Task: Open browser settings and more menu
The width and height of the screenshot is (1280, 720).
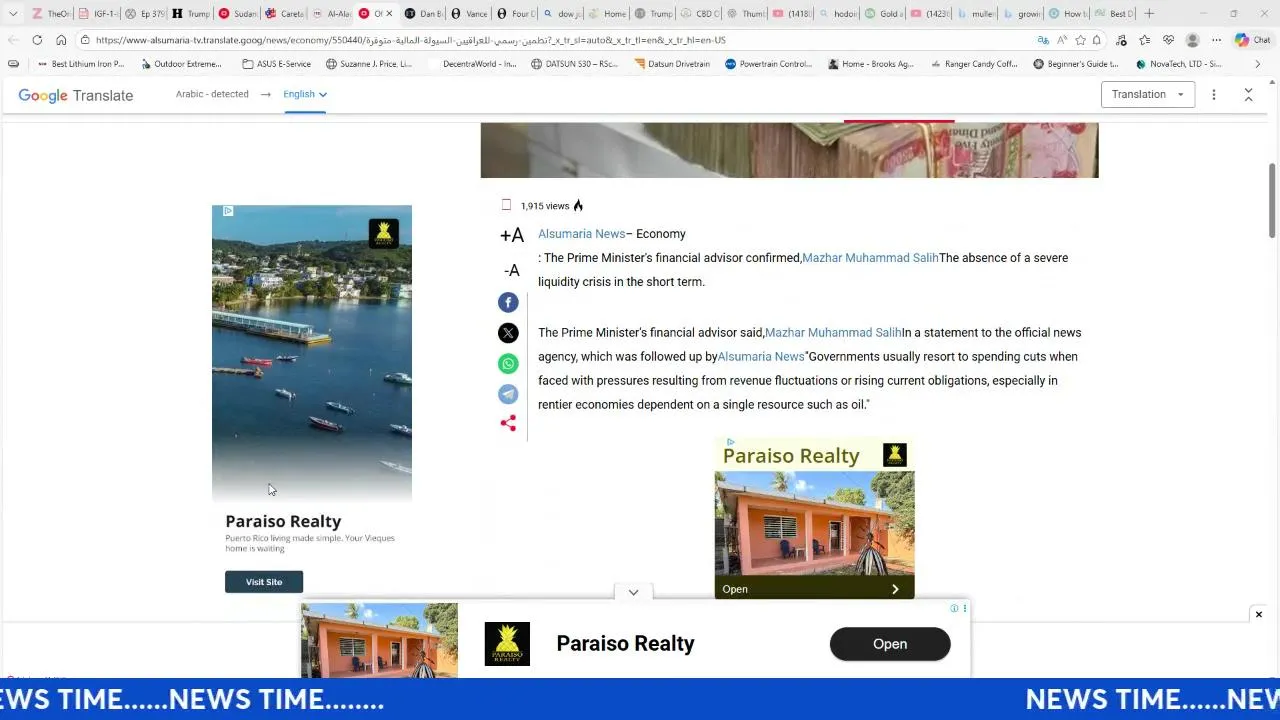Action: 1216,40
